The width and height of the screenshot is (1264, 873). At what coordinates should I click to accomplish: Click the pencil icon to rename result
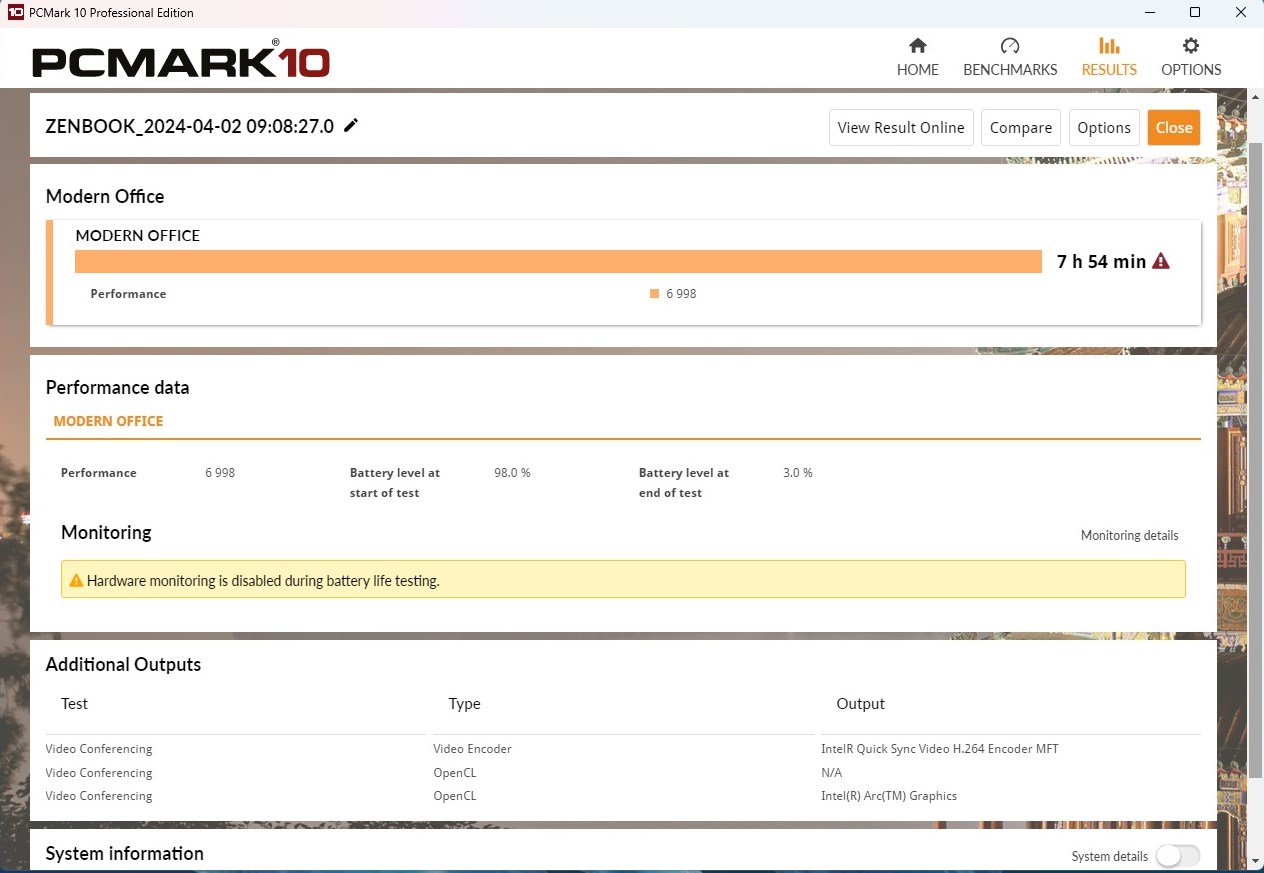pos(351,125)
